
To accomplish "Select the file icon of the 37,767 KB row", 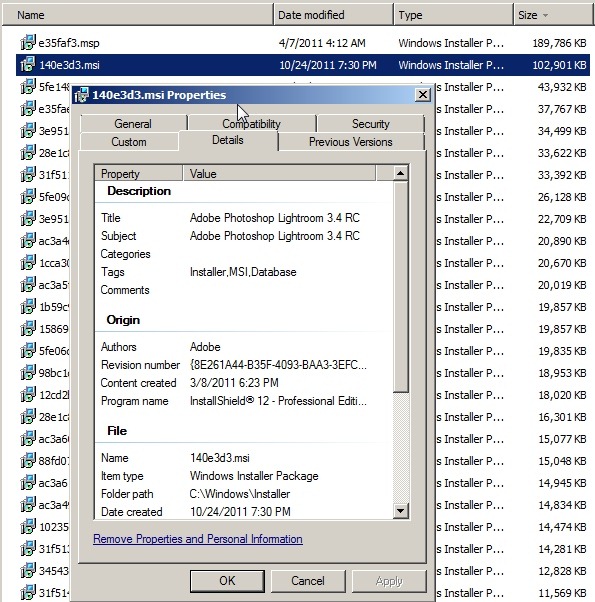I will (x=28, y=109).
